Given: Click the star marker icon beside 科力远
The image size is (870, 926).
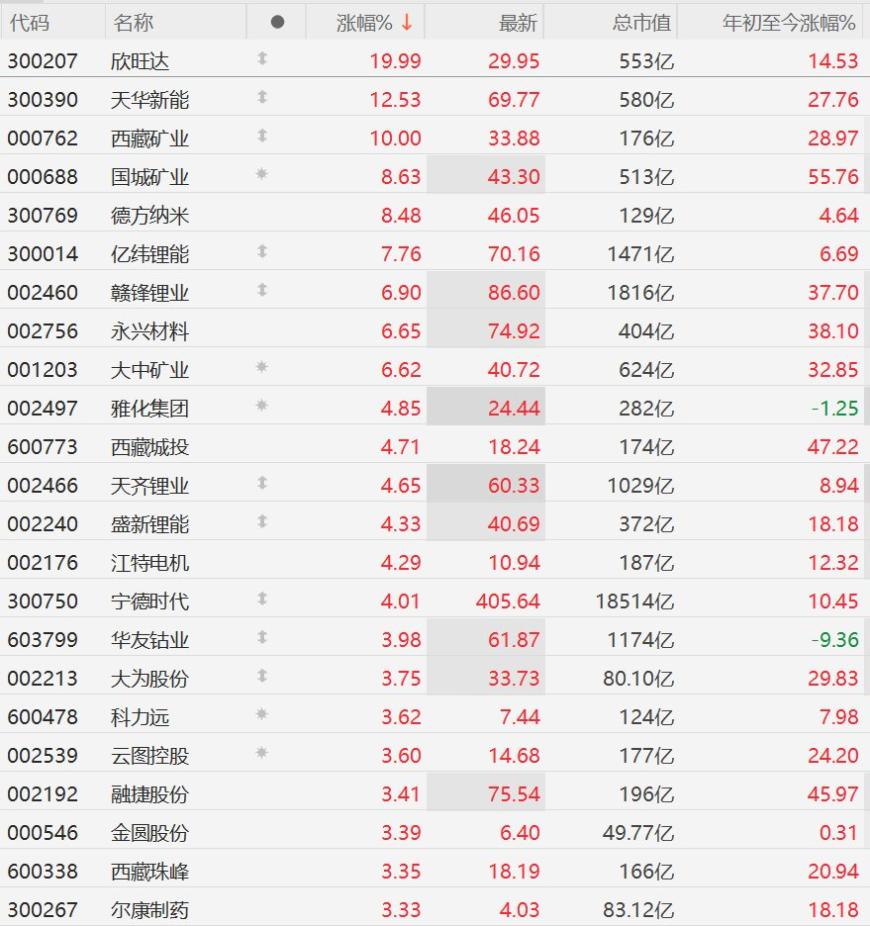Looking at the screenshot, I should tap(262, 715).
